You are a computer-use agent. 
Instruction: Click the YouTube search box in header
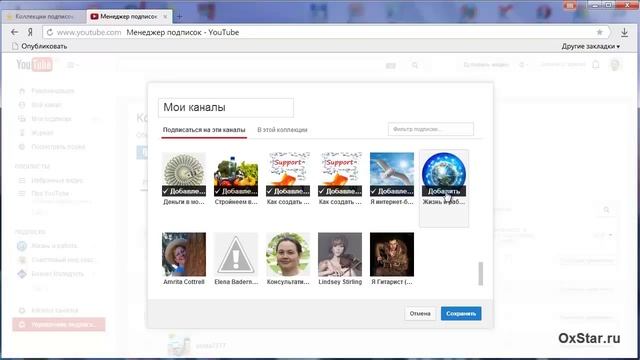point(251,65)
